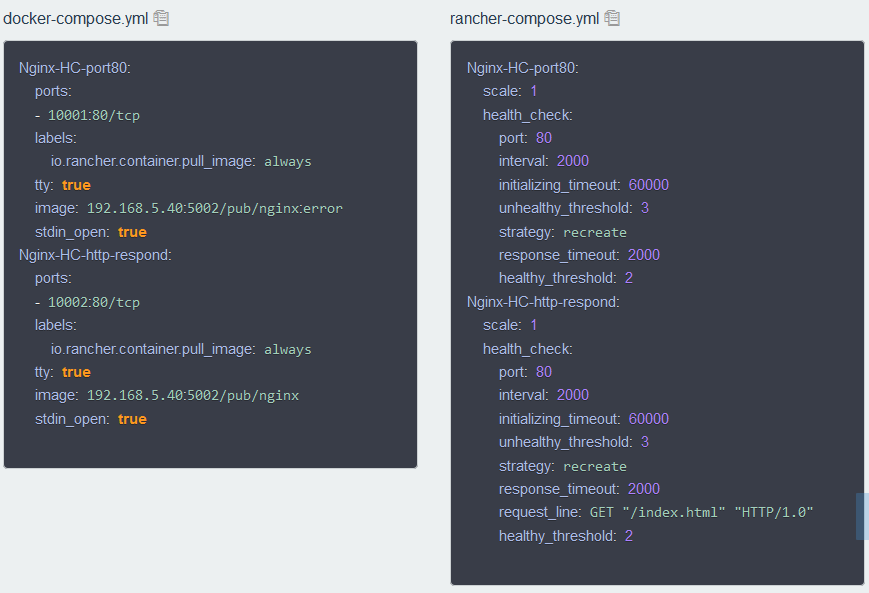This screenshot has height=593, width=869.
Task: Click the last 'stdin_open: true' line
Action: [90, 419]
